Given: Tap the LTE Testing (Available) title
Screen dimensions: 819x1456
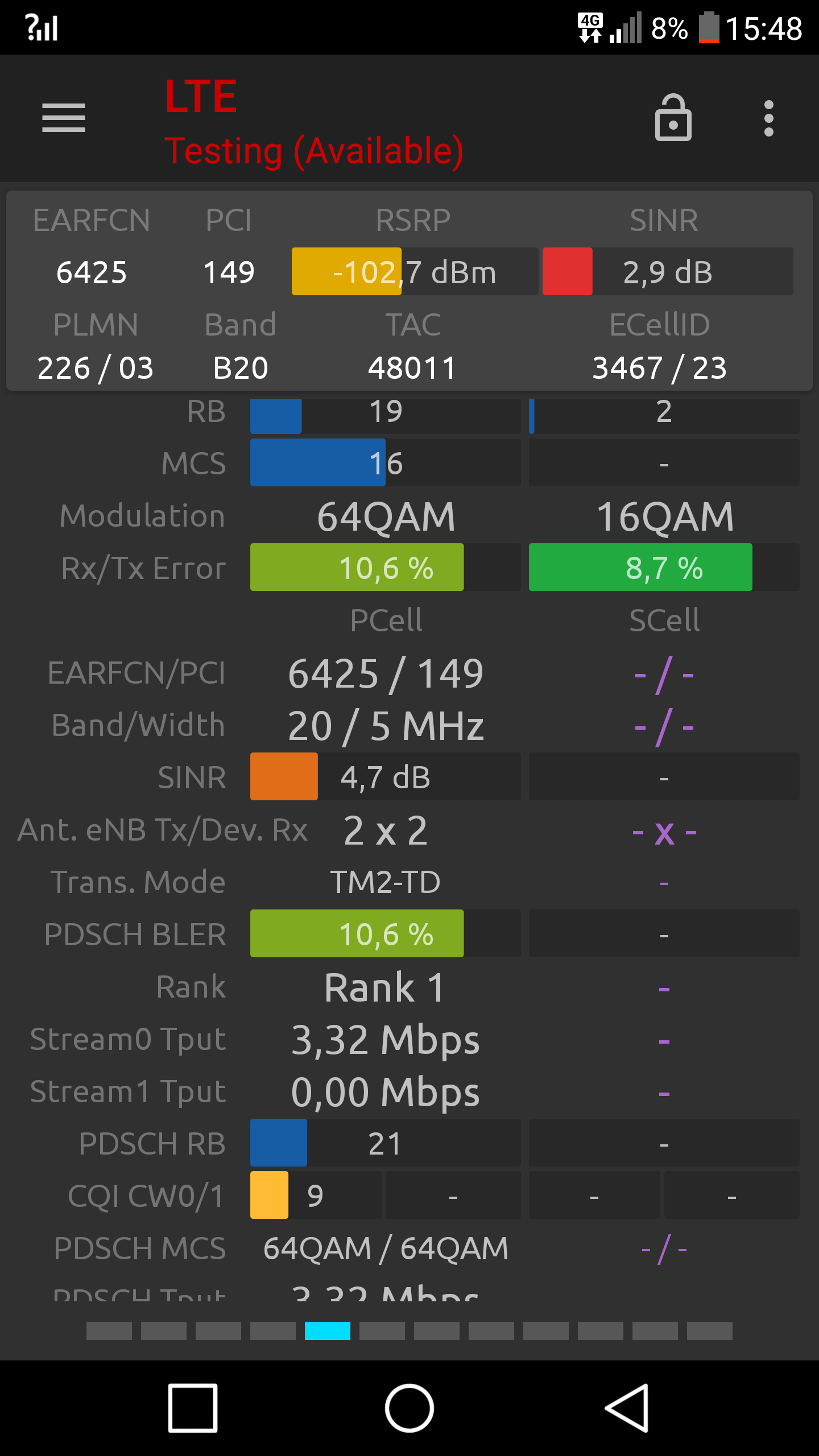Looking at the screenshot, I should coord(314,123).
